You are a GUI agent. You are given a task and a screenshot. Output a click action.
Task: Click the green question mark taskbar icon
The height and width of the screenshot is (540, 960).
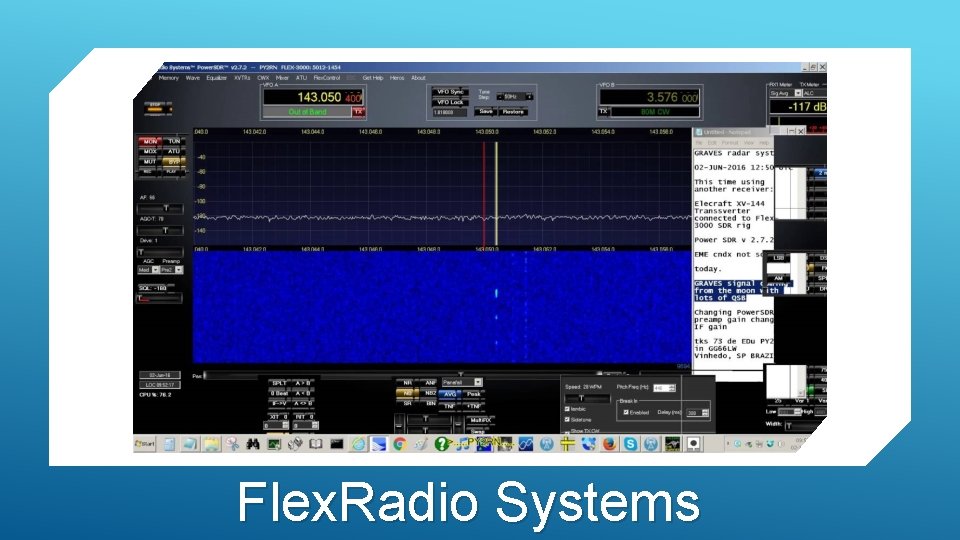click(x=441, y=444)
